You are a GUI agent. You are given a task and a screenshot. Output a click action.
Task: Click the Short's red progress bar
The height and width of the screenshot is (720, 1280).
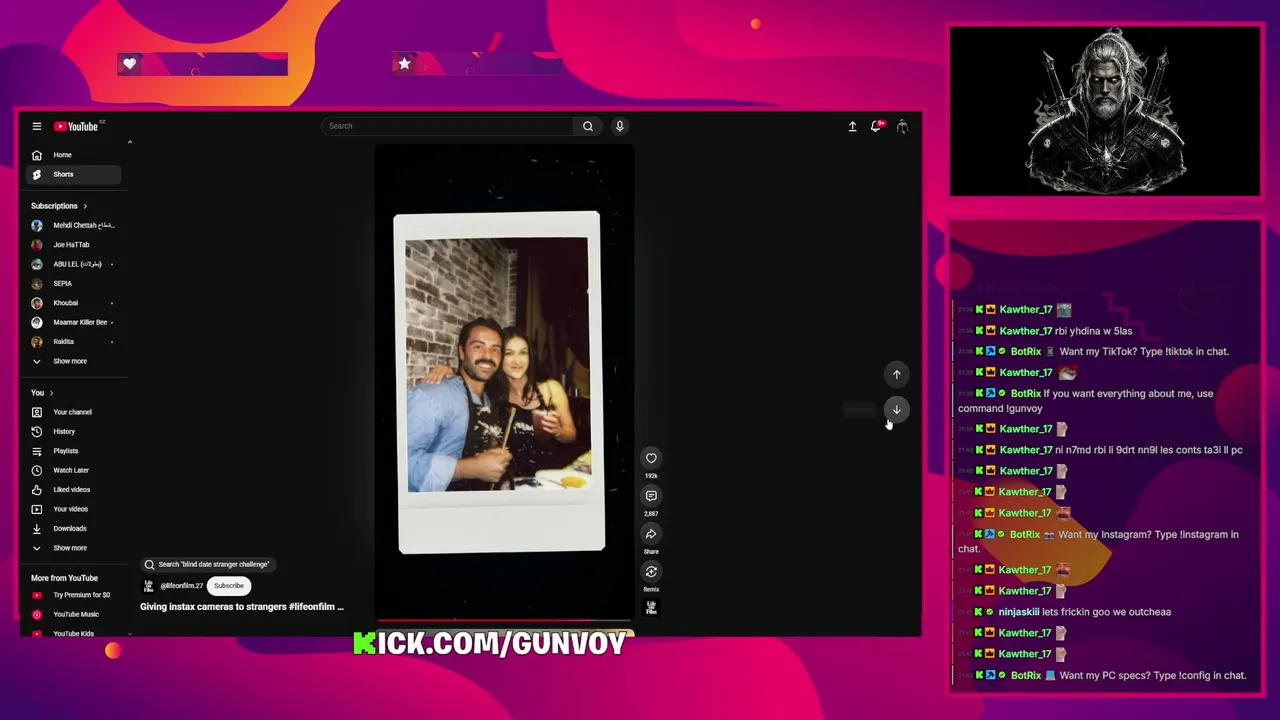[504, 620]
